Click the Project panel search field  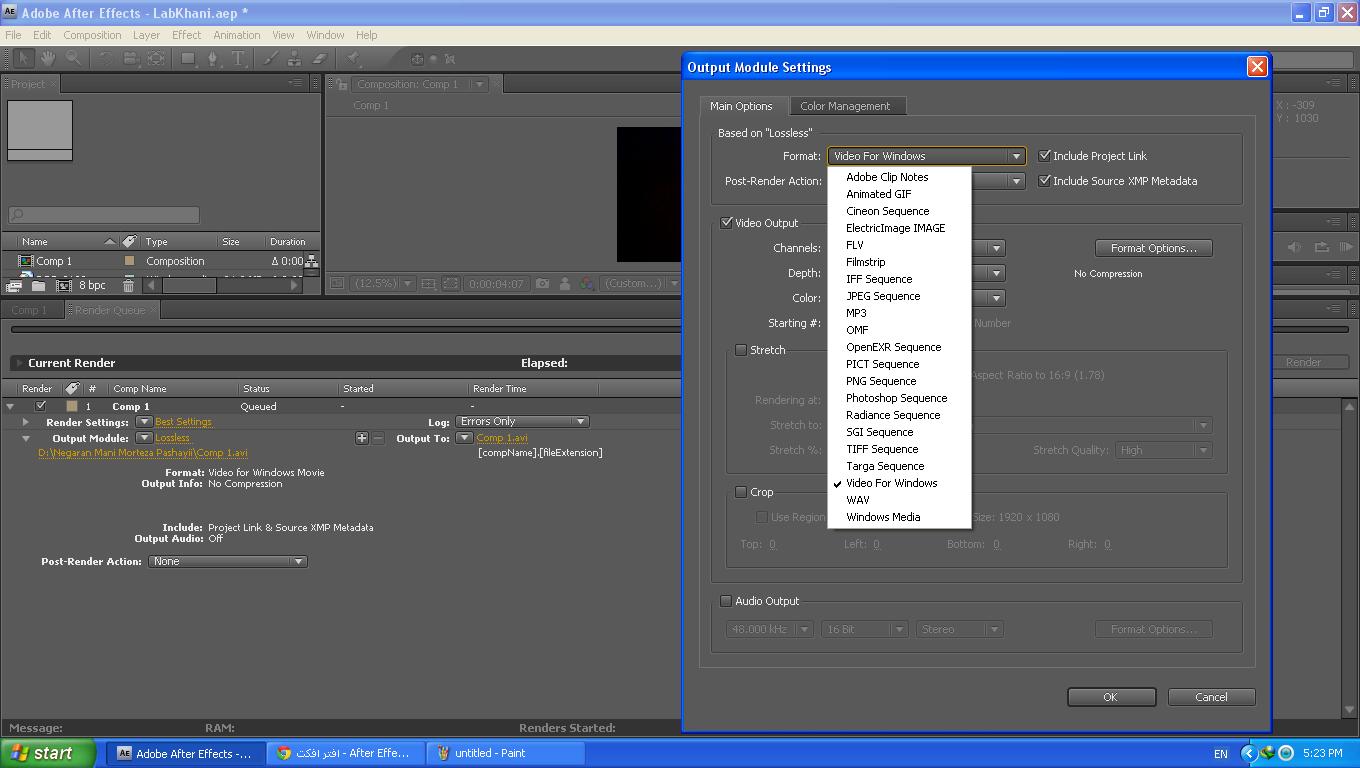pos(104,215)
